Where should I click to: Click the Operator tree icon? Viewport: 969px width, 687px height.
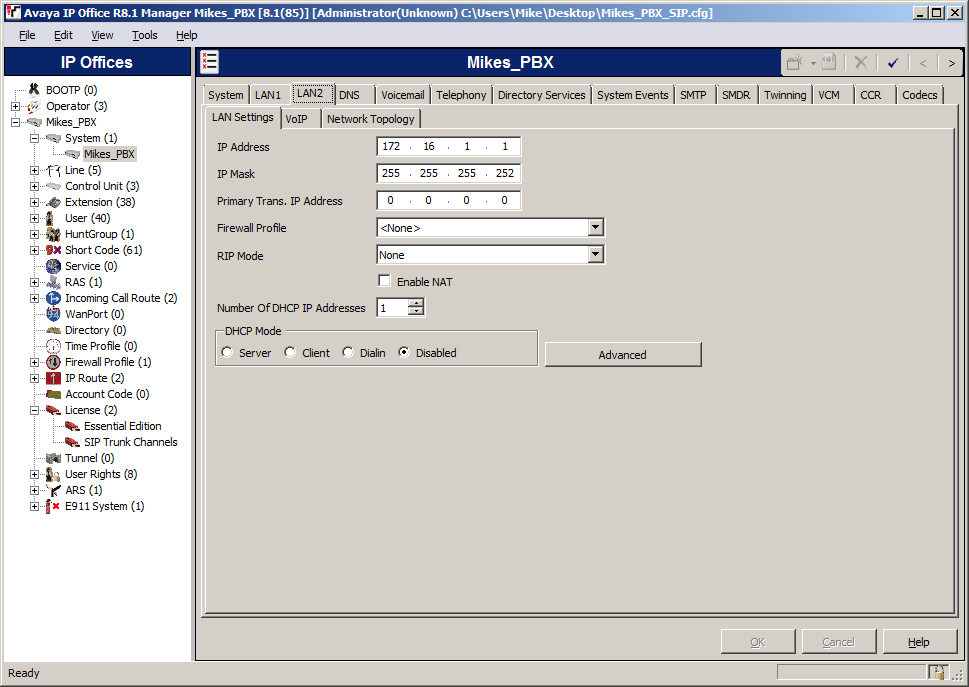[34, 106]
